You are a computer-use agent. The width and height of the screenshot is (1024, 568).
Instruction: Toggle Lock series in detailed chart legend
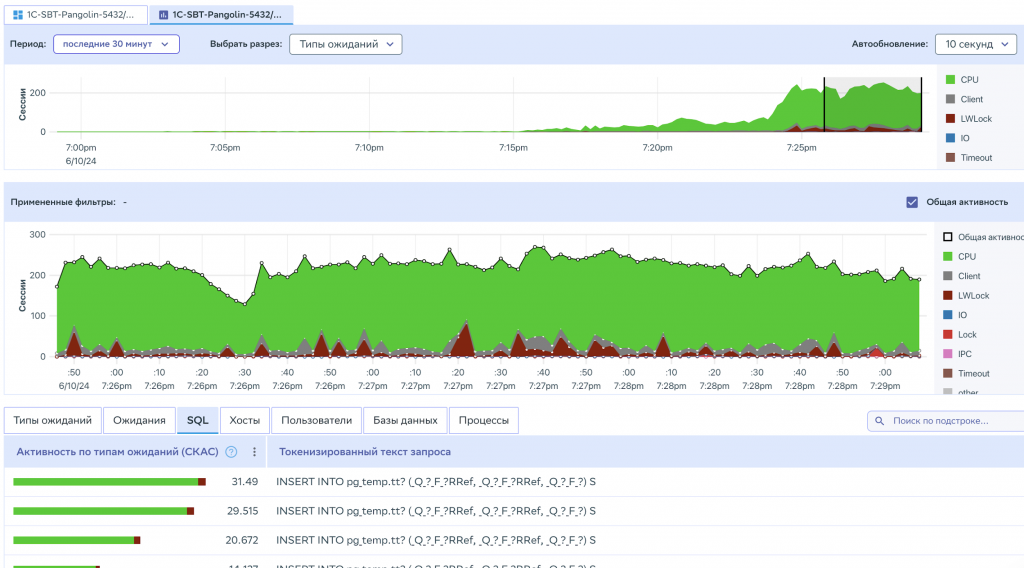(948, 334)
